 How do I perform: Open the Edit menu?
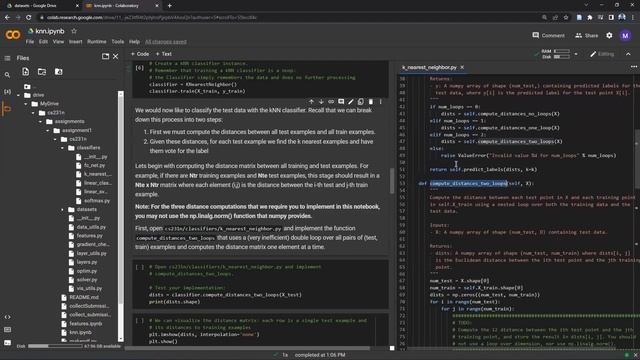[43, 42]
